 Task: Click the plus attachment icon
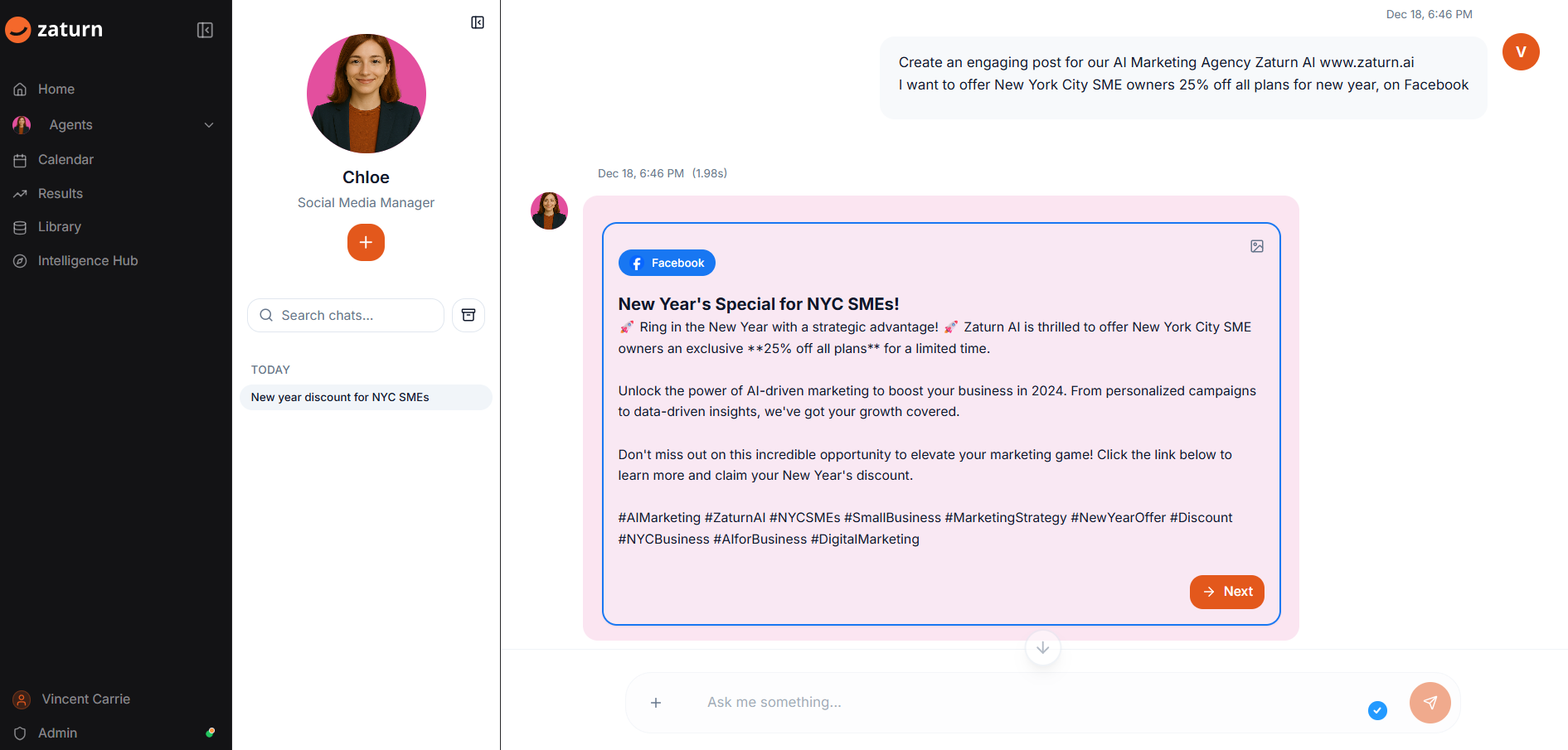[x=656, y=703]
